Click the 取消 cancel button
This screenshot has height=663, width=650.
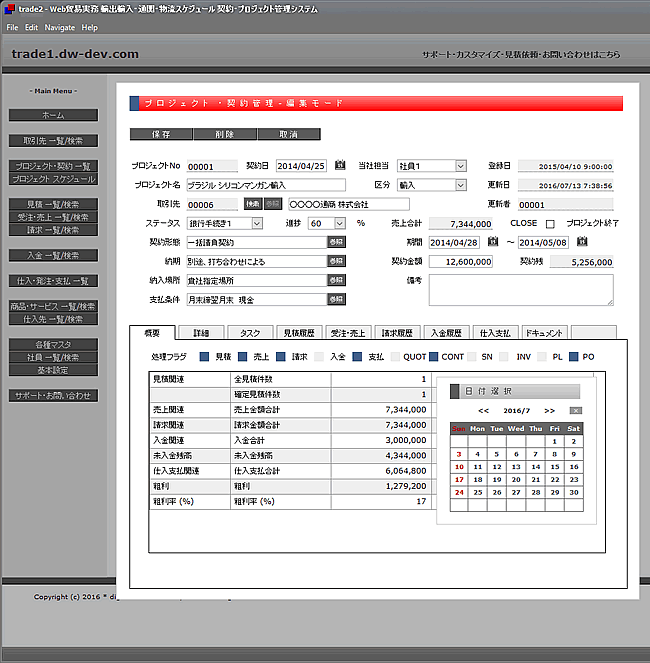289,134
